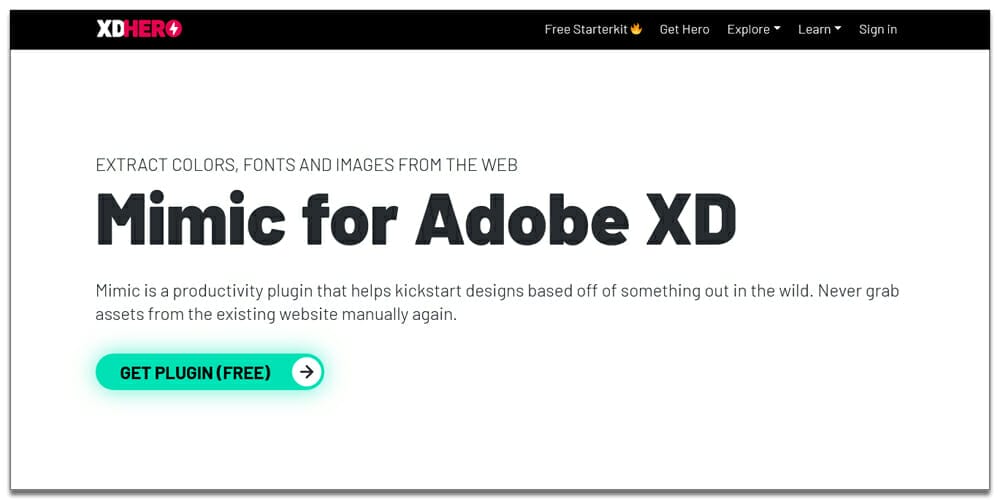Open the Learn menu

(x=814, y=29)
